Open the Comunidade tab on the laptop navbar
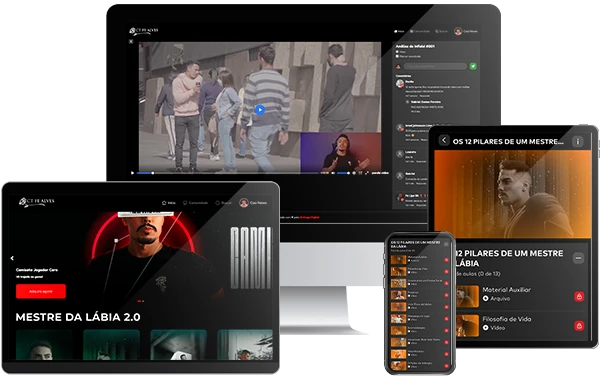Screen dimensions: 600x388 195,203
